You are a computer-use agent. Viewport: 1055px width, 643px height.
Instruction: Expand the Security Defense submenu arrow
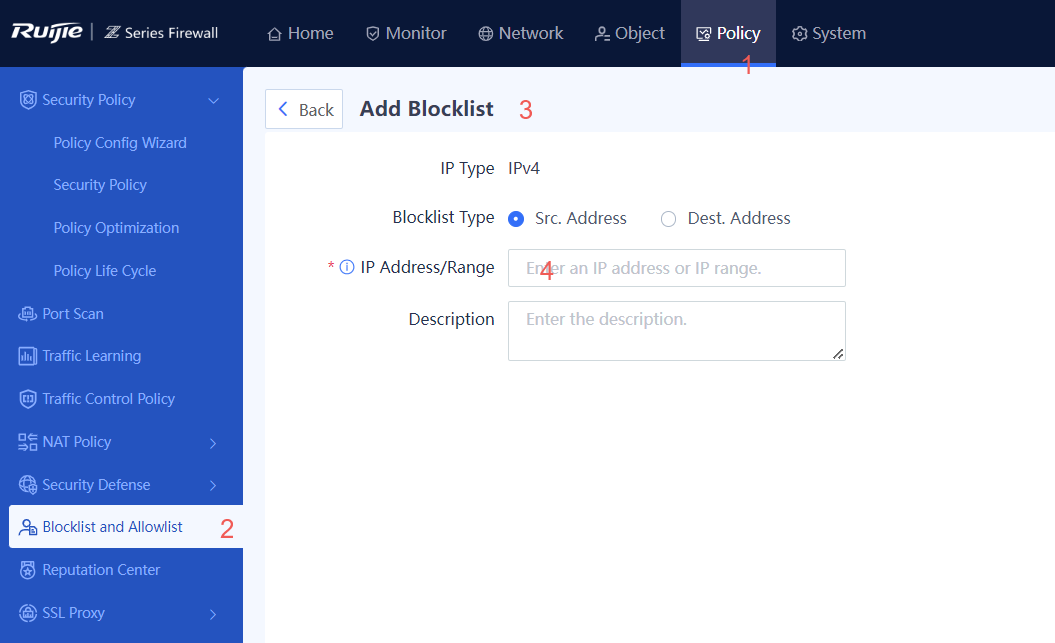(x=213, y=485)
